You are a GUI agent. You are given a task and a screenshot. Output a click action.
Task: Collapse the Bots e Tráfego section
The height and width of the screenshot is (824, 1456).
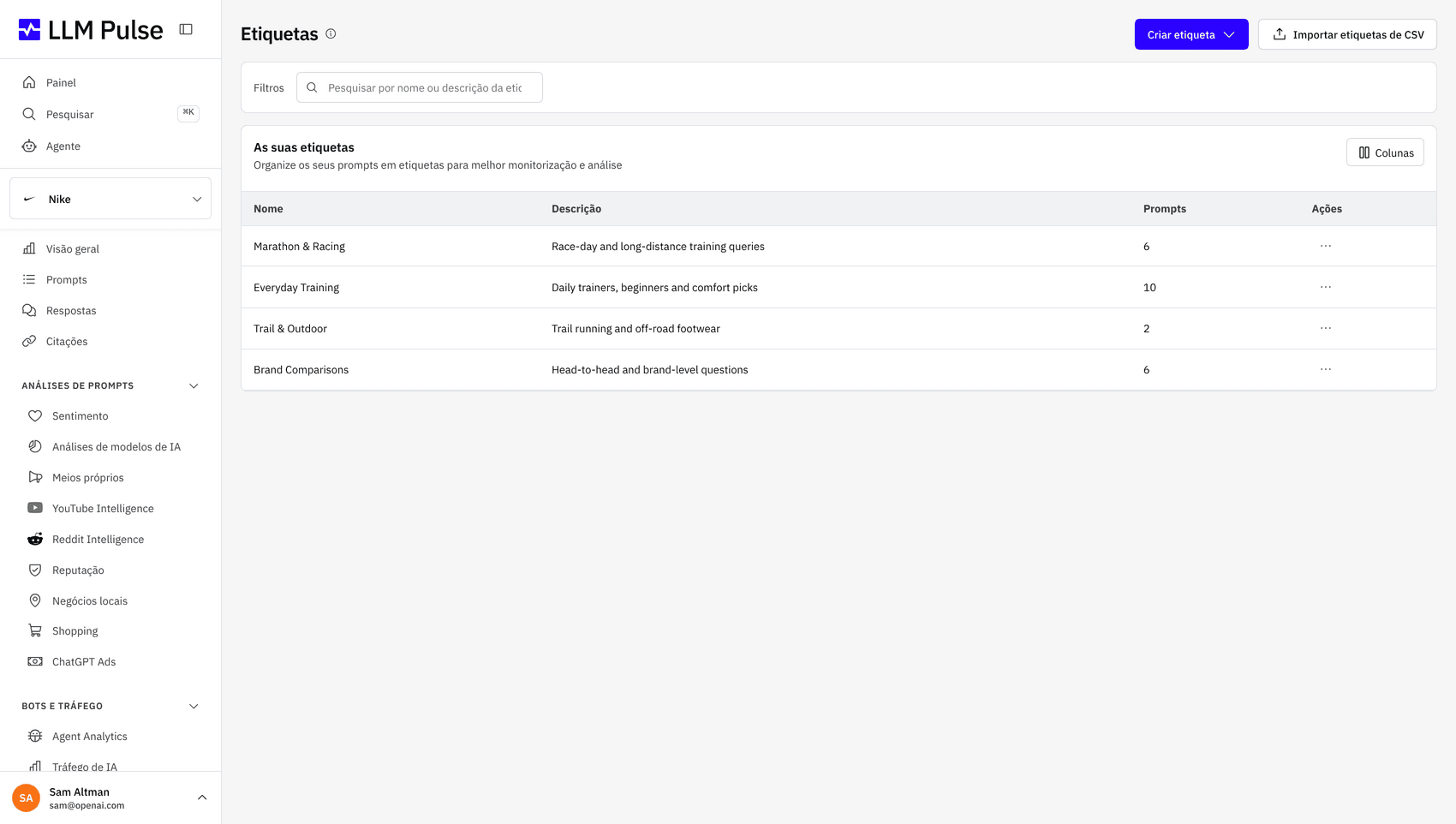click(194, 706)
